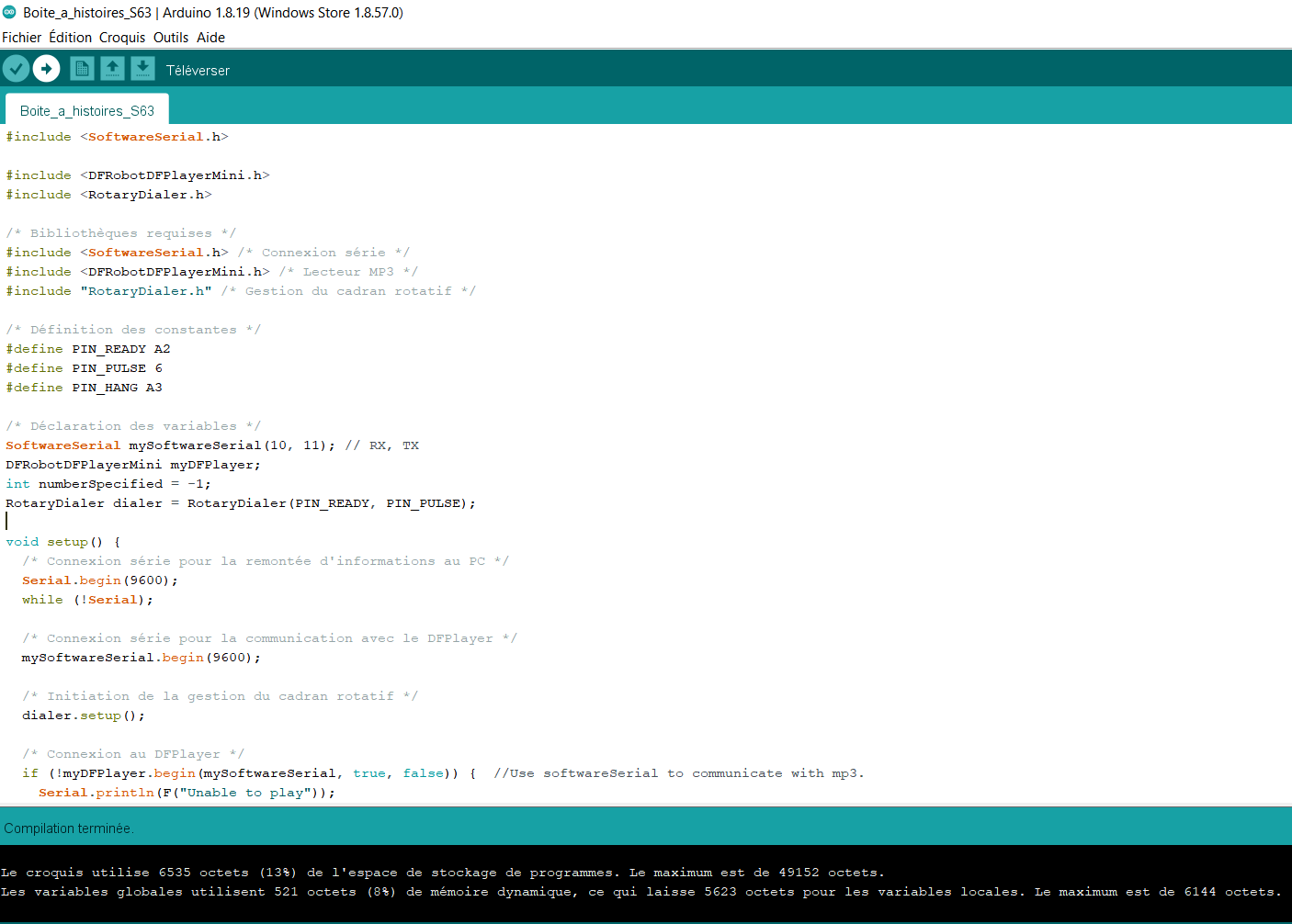Open the Aide menu

pyautogui.click(x=210, y=38)
